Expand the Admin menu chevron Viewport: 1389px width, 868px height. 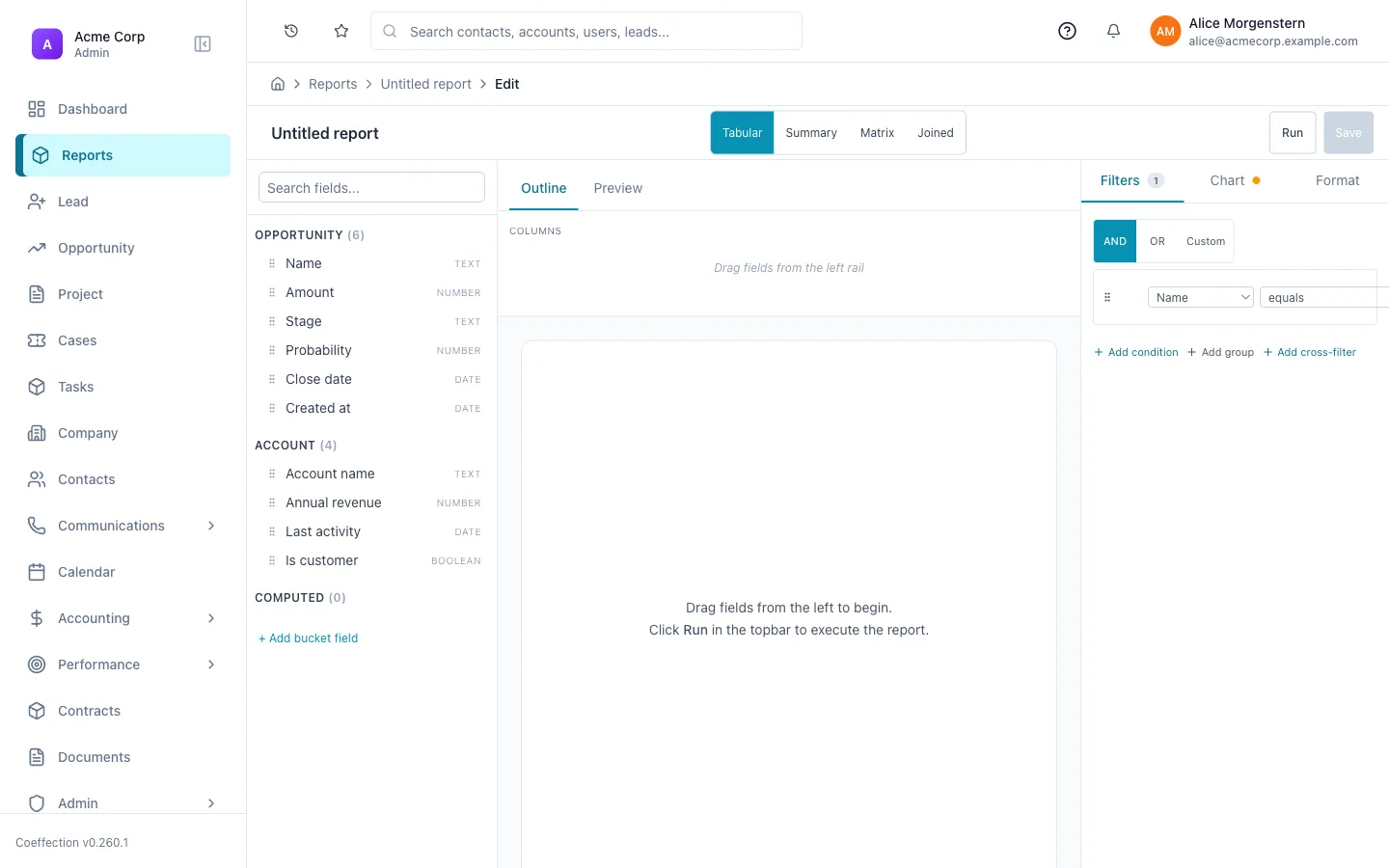click(x=211, y=803)
